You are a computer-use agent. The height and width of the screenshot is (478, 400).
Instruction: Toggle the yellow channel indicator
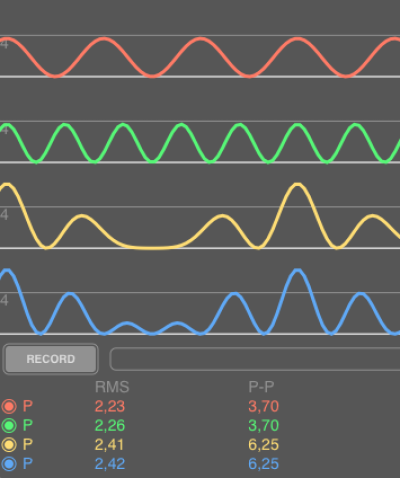tap(9, 445)
